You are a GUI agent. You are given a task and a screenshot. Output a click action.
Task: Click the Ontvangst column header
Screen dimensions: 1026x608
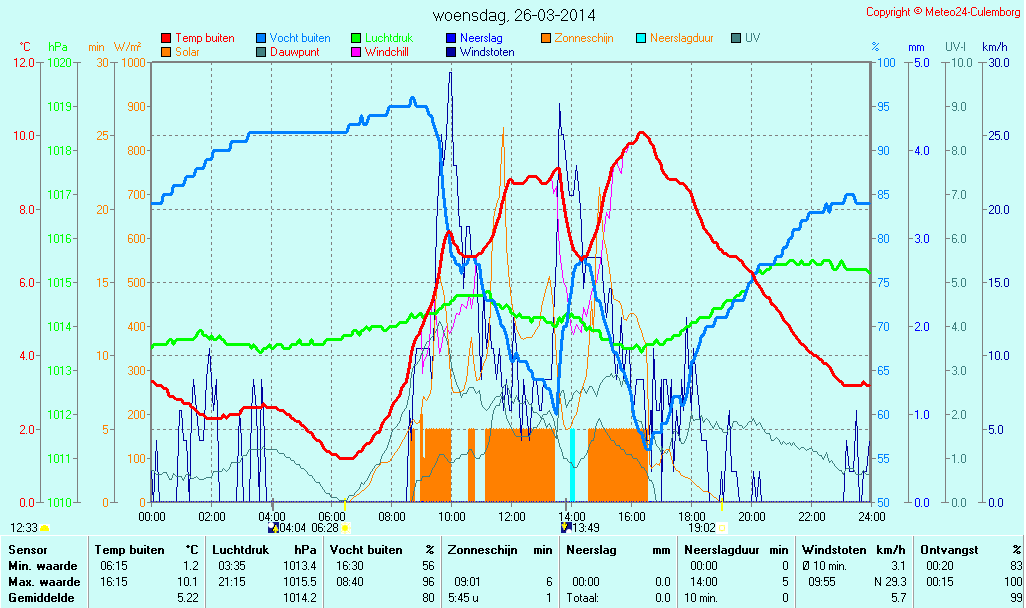[x=946, y=550]
